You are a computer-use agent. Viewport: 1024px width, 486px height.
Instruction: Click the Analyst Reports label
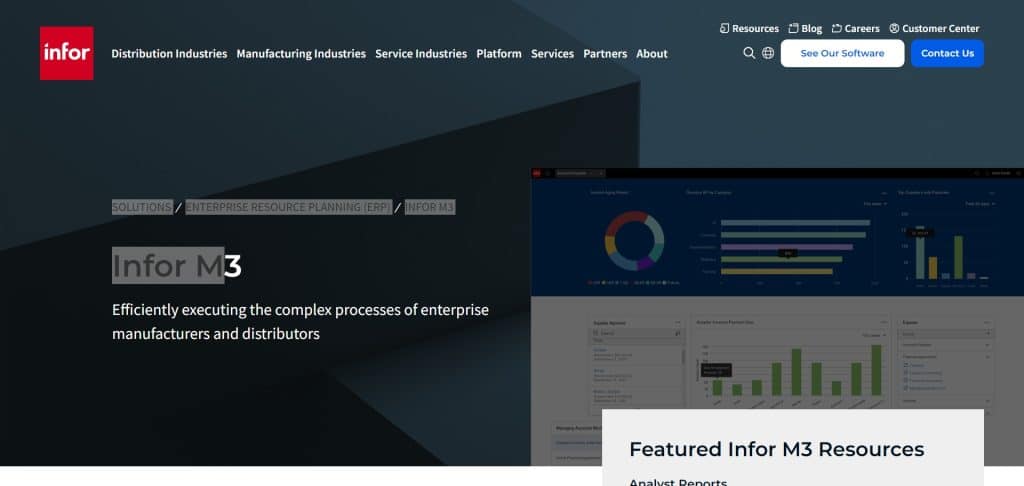tap(678, 483)
